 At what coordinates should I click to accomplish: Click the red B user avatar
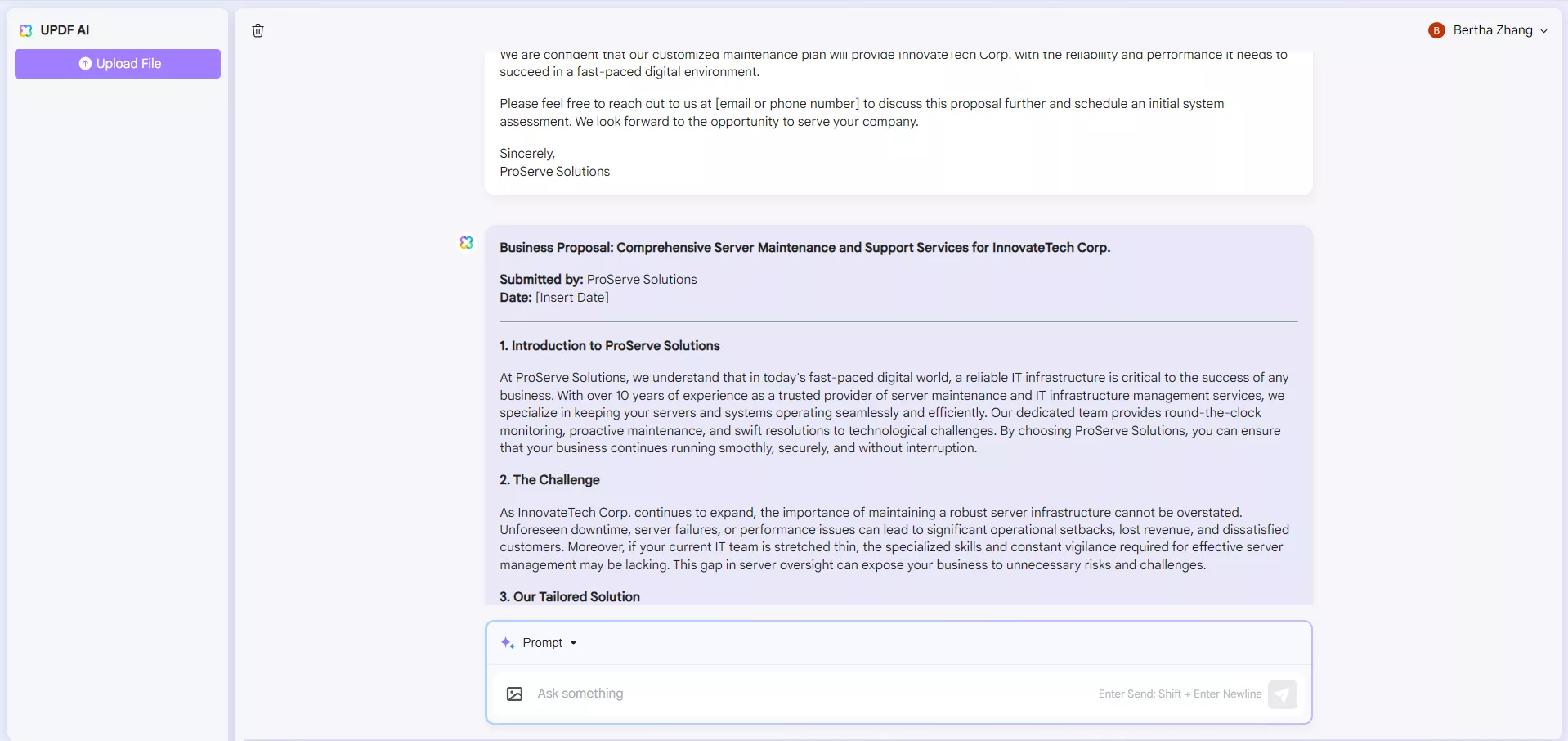pyautogui.click(x=1436, y=30)
